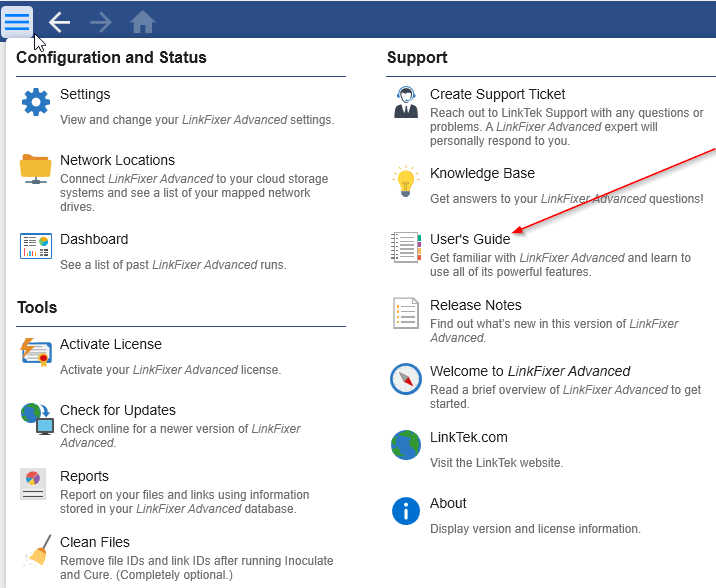This screenshot has width=716, height=588.
Task: Click the Dashboard chart icon
Action: pyautogui.click(x=36, y=246)
